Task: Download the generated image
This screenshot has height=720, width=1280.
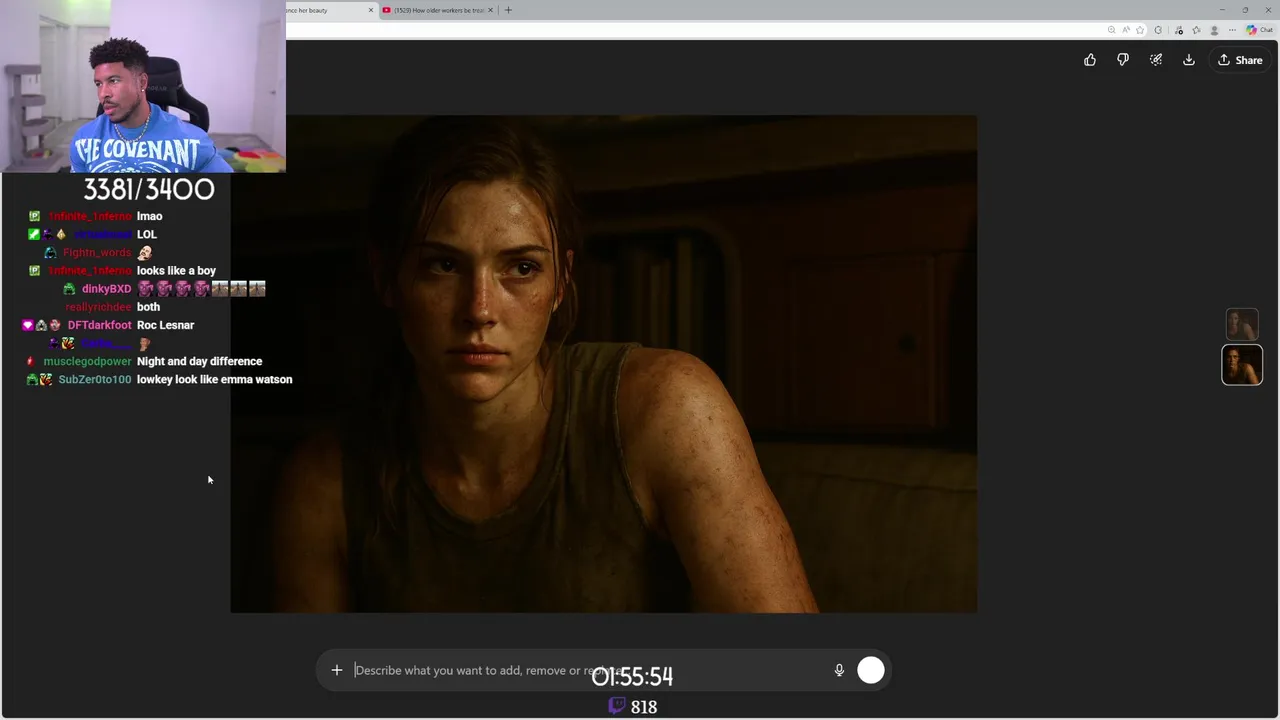Action: point(1189,60)
